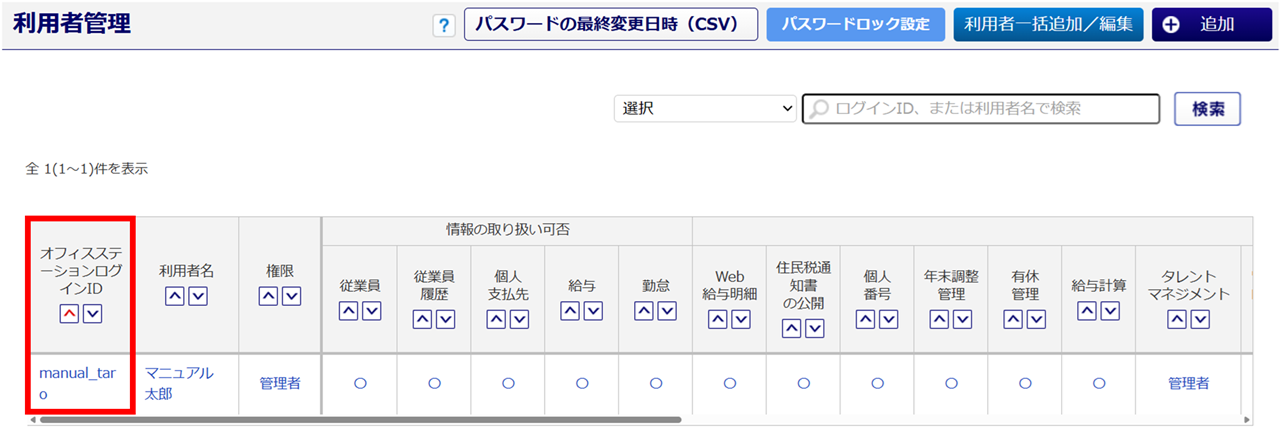1280x437 pixels.
Task: Sort Web給与明細 column descending
Action: (741, 319)
